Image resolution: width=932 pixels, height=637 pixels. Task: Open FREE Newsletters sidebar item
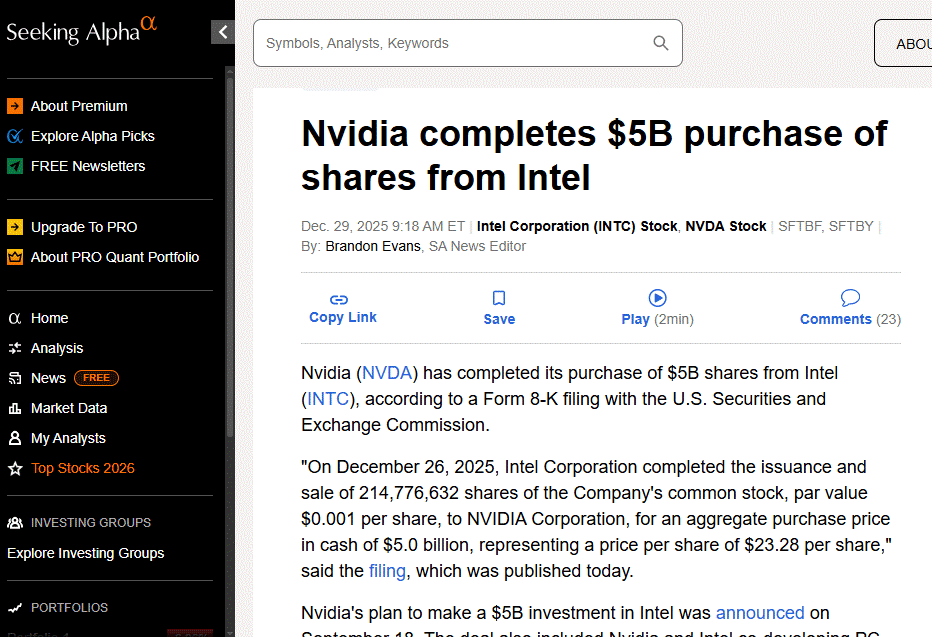point(87,166)
